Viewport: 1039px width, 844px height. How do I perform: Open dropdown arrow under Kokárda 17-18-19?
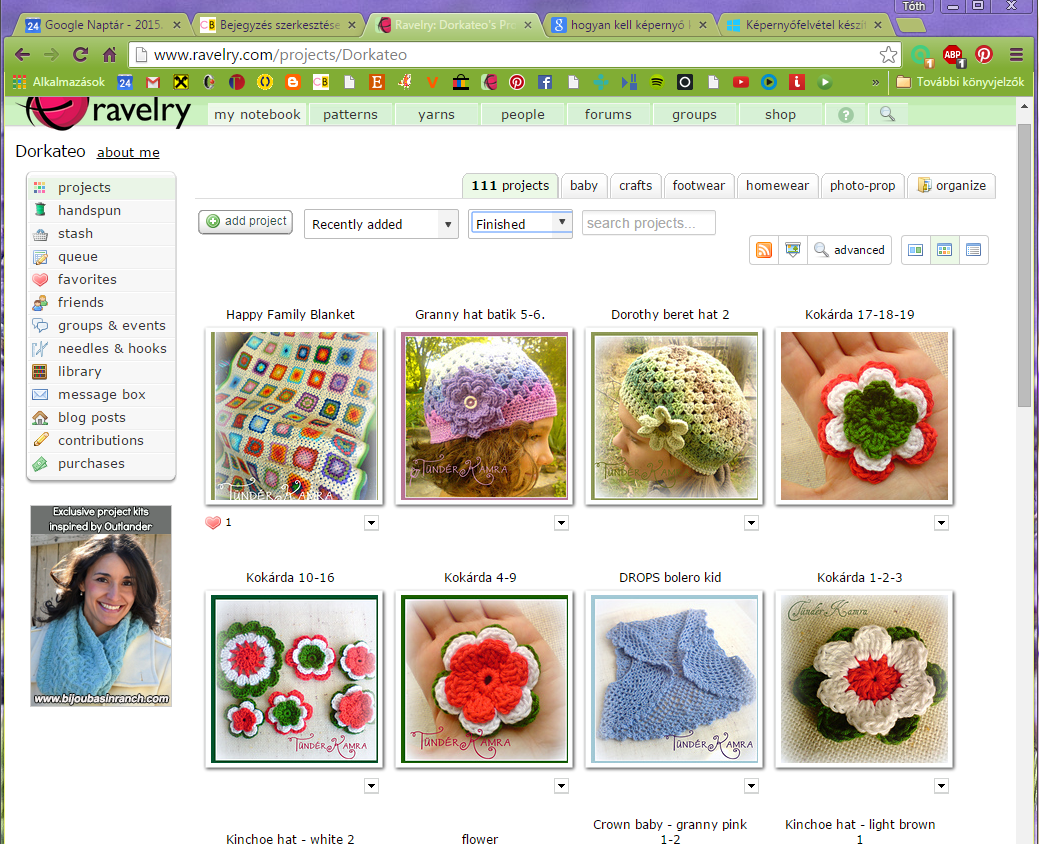pyautogui.click(x=941, y=523)
